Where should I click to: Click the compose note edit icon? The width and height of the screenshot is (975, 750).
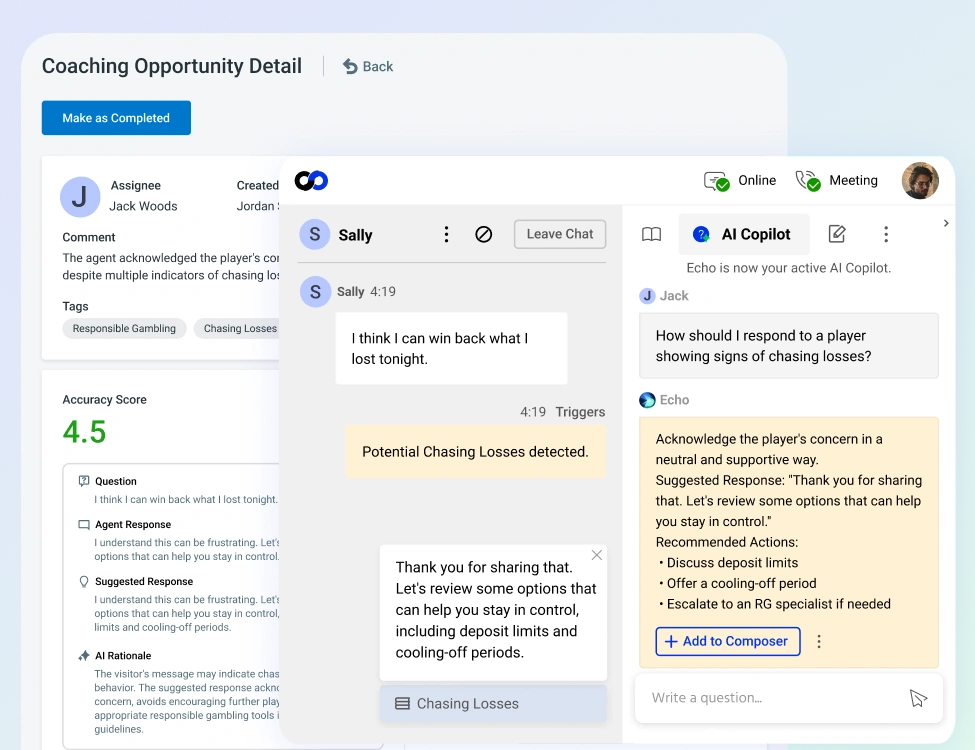click(x=837, y=234)
